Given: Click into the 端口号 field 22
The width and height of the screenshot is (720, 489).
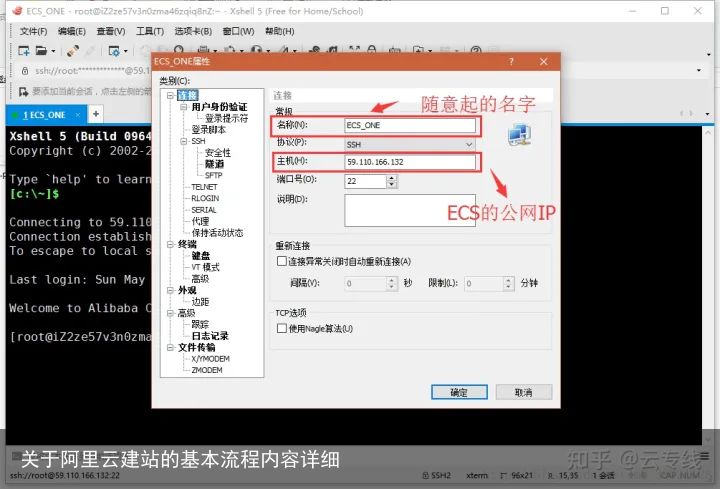Looking at the screenshot, I should [x=366, y=181].
